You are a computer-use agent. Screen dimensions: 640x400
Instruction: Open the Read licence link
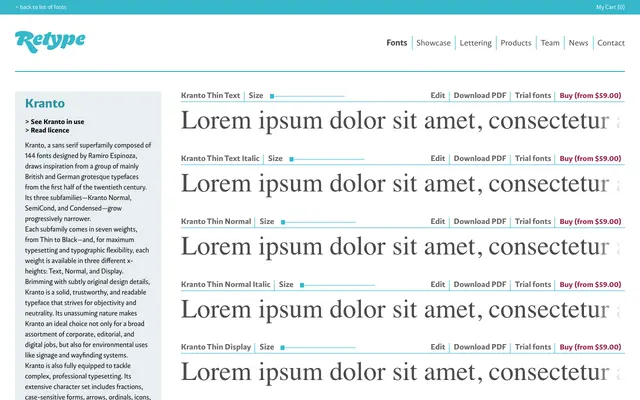pos(47,130)
